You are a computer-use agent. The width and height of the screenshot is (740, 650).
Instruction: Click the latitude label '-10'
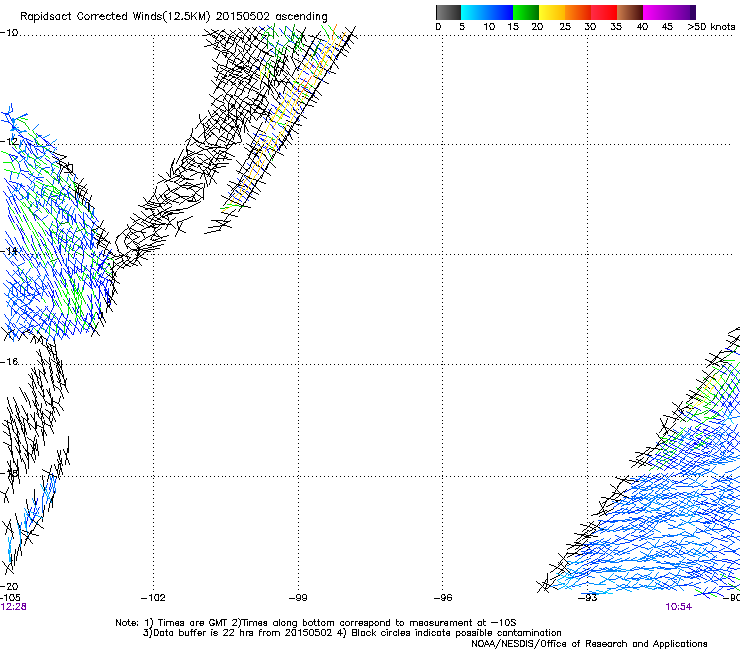point(9,33)
